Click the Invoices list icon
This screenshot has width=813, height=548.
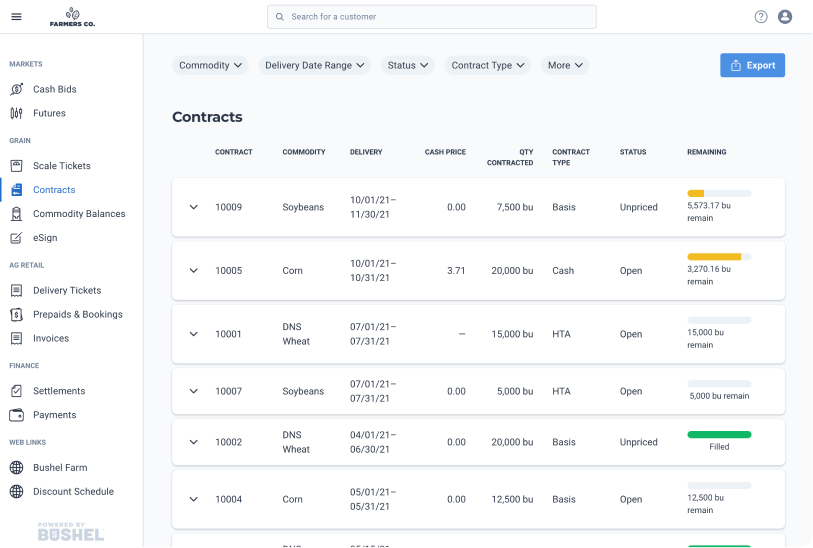pyautogui.click(x=17, y=338)
